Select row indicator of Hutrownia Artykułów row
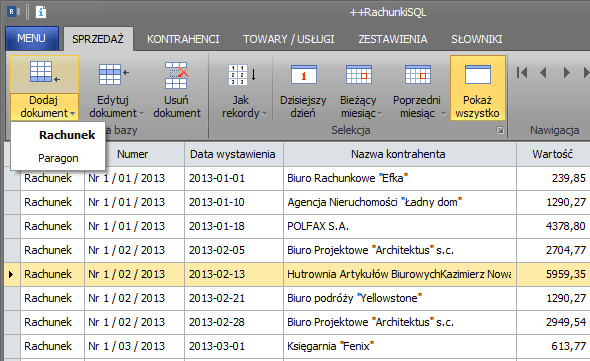 click(x=12, y=274)
